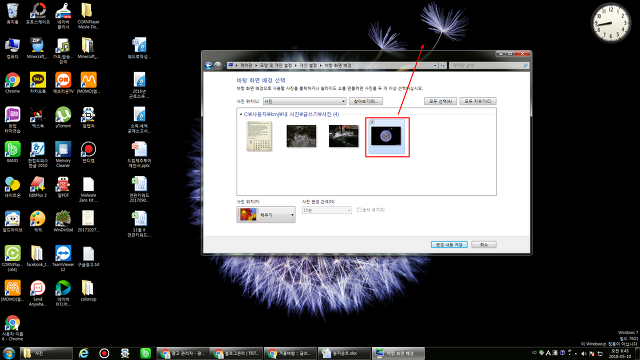640x360 pixels.
Task: Collapse the picture folder path group
Action: [241, 114]
